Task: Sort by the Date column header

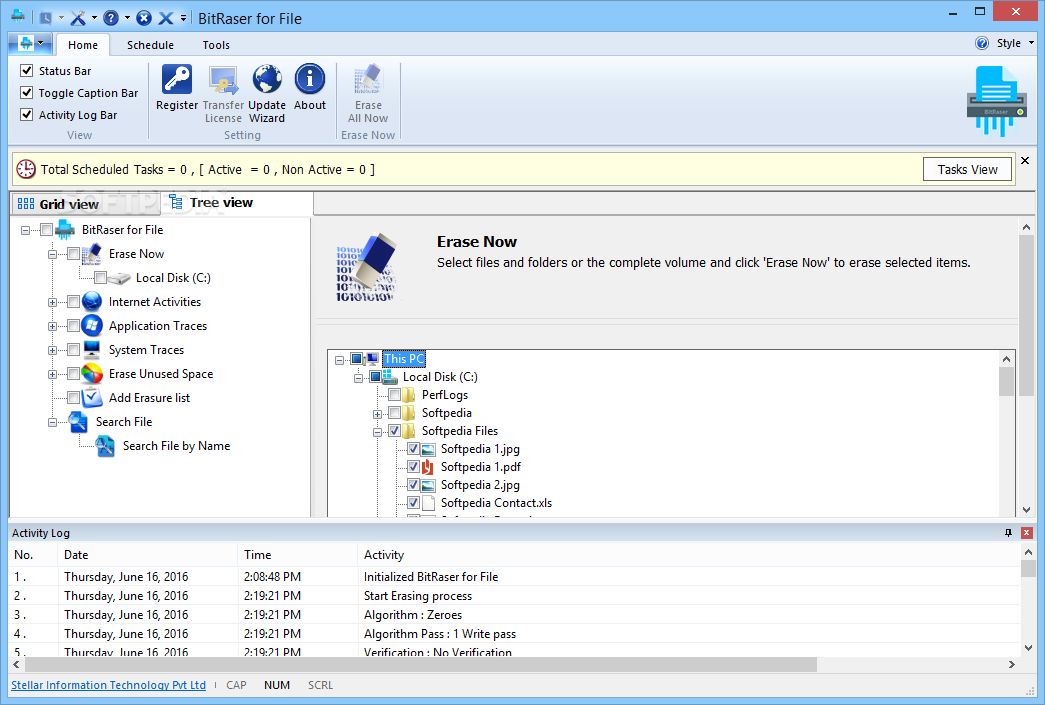Action: [147, 554]
